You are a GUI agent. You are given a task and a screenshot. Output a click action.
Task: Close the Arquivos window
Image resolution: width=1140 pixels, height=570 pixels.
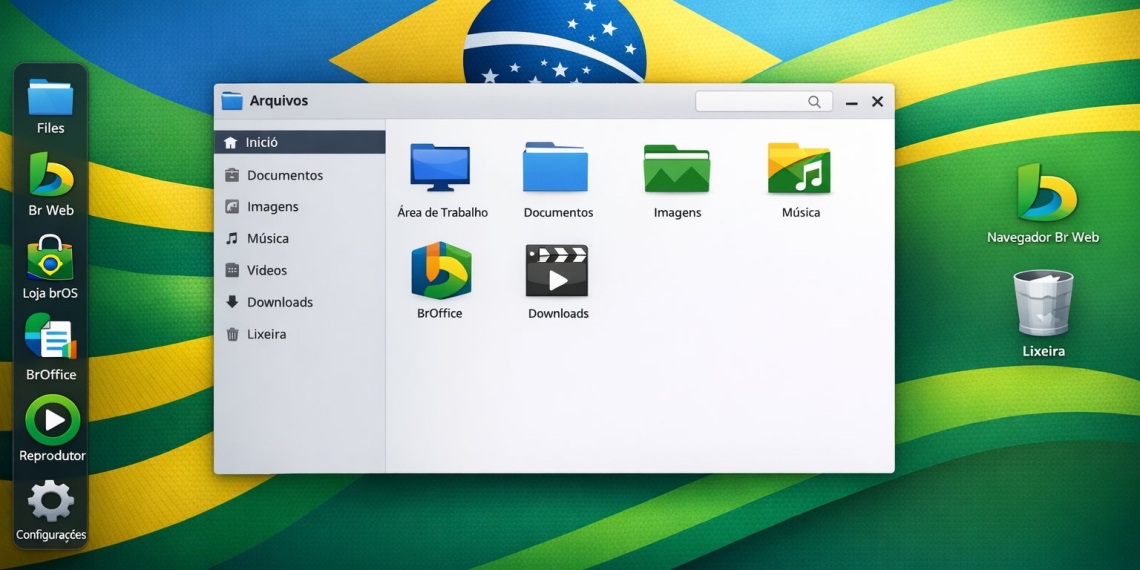(878, 102)
